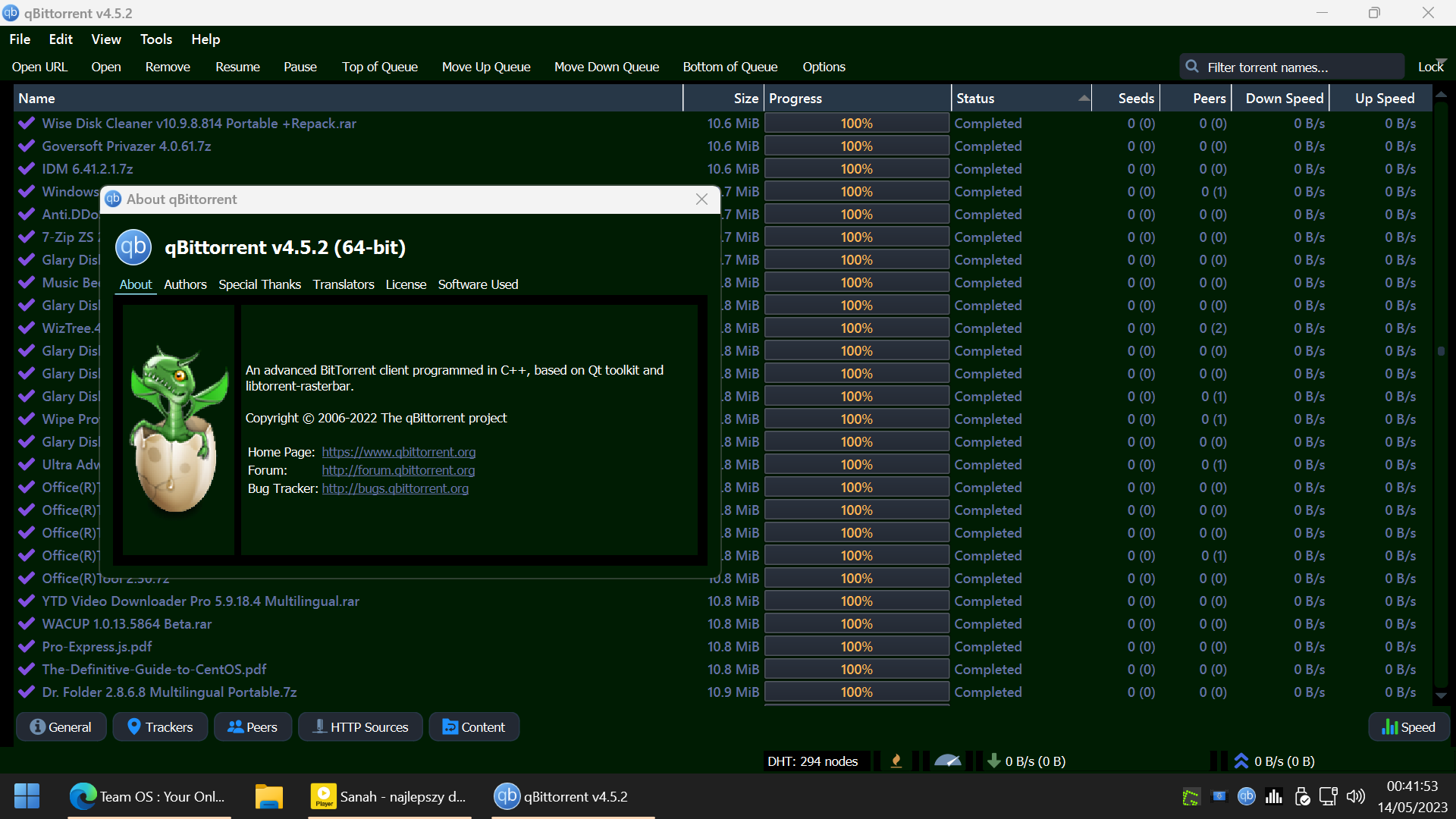Open the Content details tab
Screen dimensions: 1456x819
click(474, 727)
